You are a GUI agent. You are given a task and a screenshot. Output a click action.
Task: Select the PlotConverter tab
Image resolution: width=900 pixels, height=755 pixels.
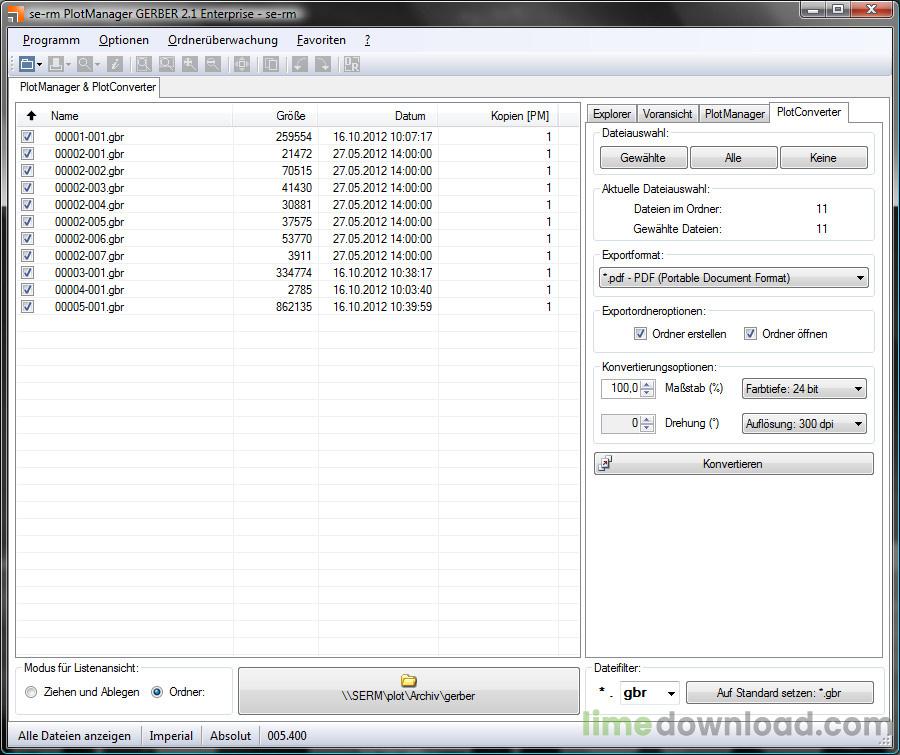pos(809,113)
